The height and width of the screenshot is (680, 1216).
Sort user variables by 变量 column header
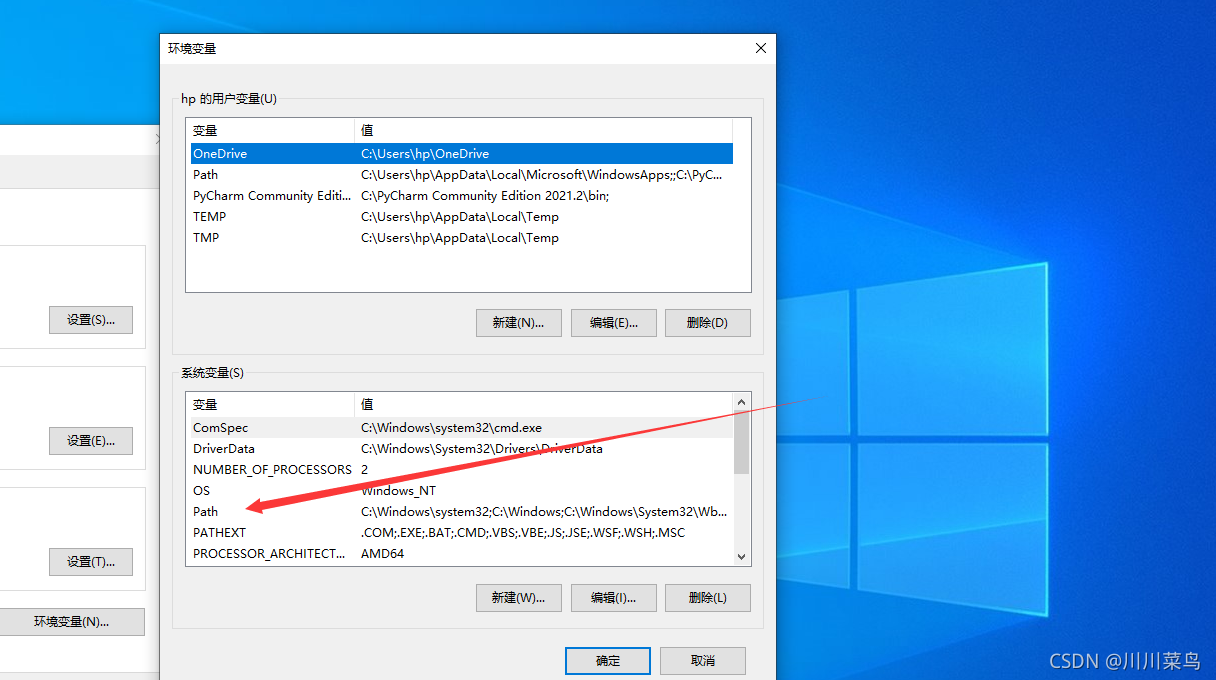point(270,130)
